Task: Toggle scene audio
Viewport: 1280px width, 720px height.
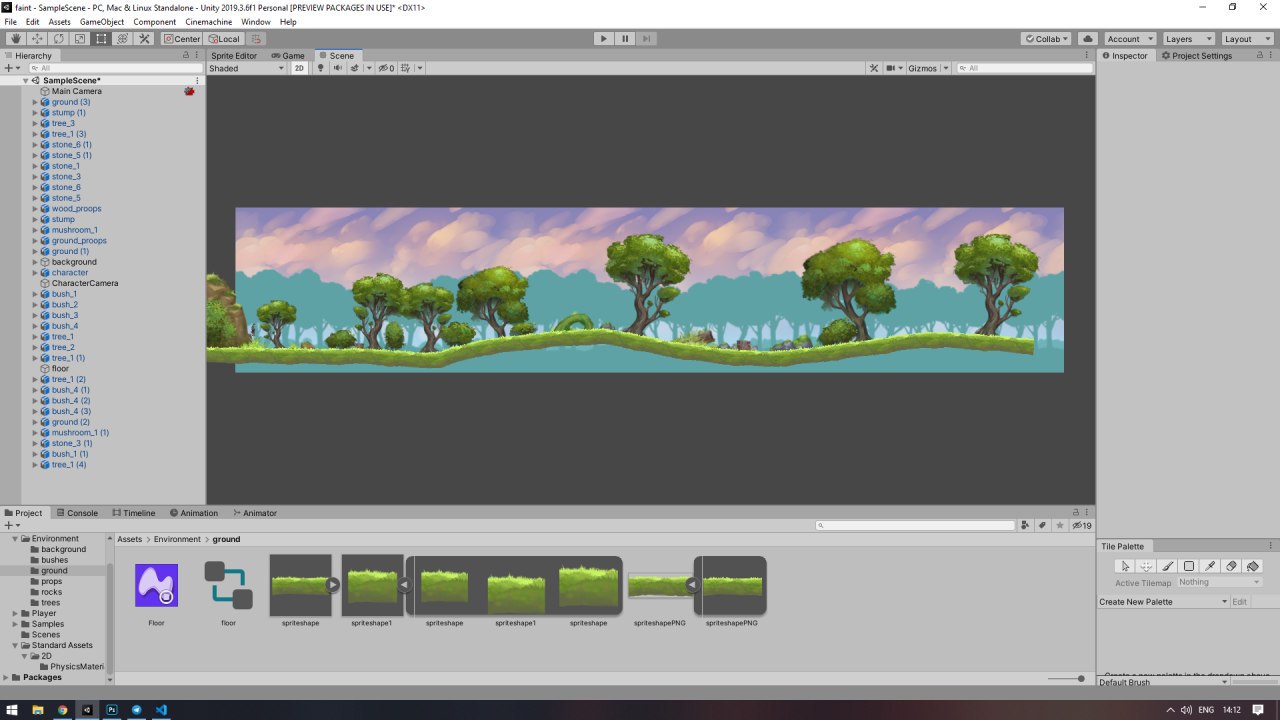Action: click(337, 68)
